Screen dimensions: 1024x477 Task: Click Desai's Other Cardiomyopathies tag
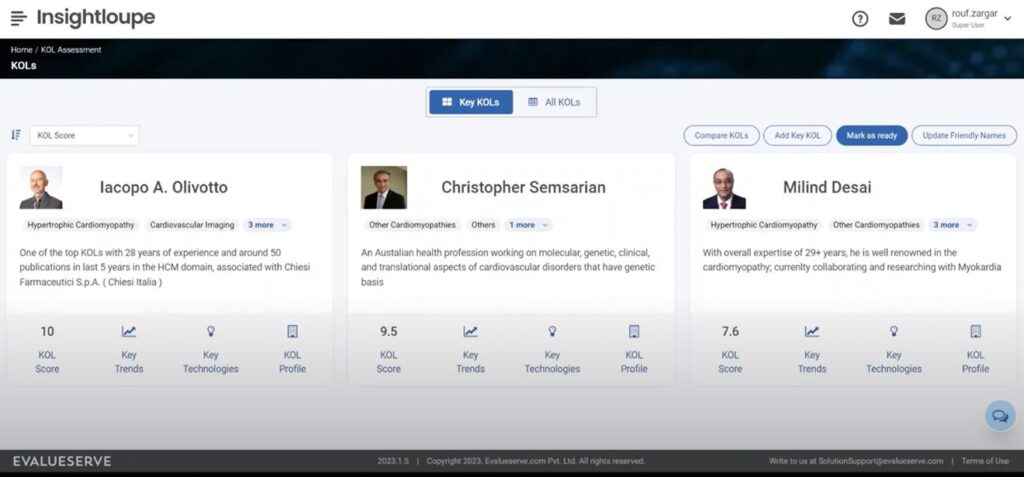pos(876,225)
